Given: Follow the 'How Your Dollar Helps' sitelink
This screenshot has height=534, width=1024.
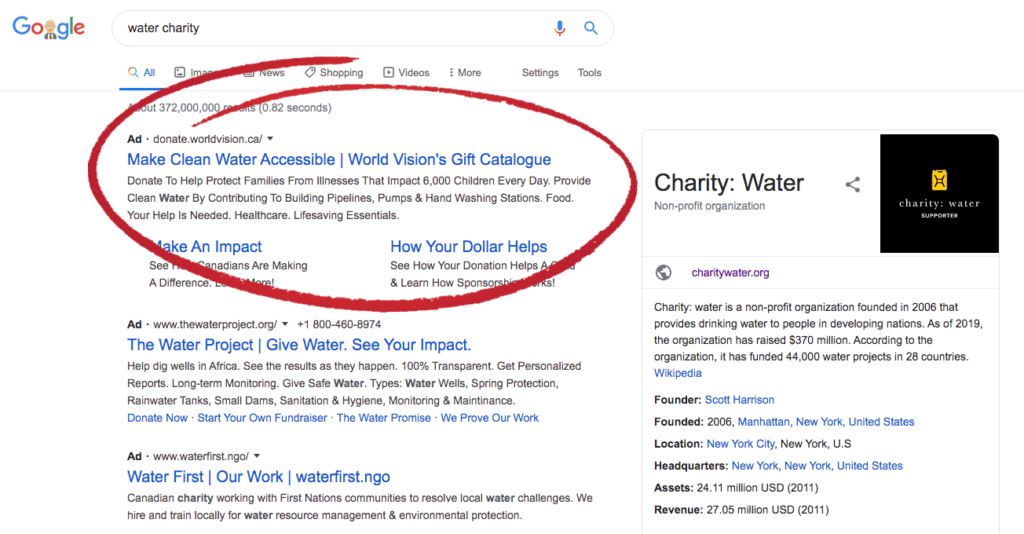Looking at the screenshot, I should tap(468, 247).
